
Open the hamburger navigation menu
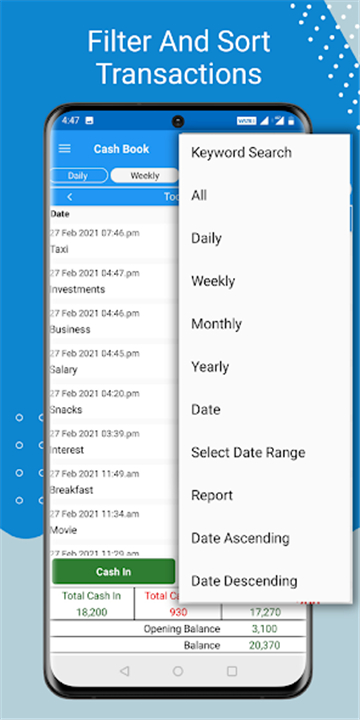click(x=65, y=149)
